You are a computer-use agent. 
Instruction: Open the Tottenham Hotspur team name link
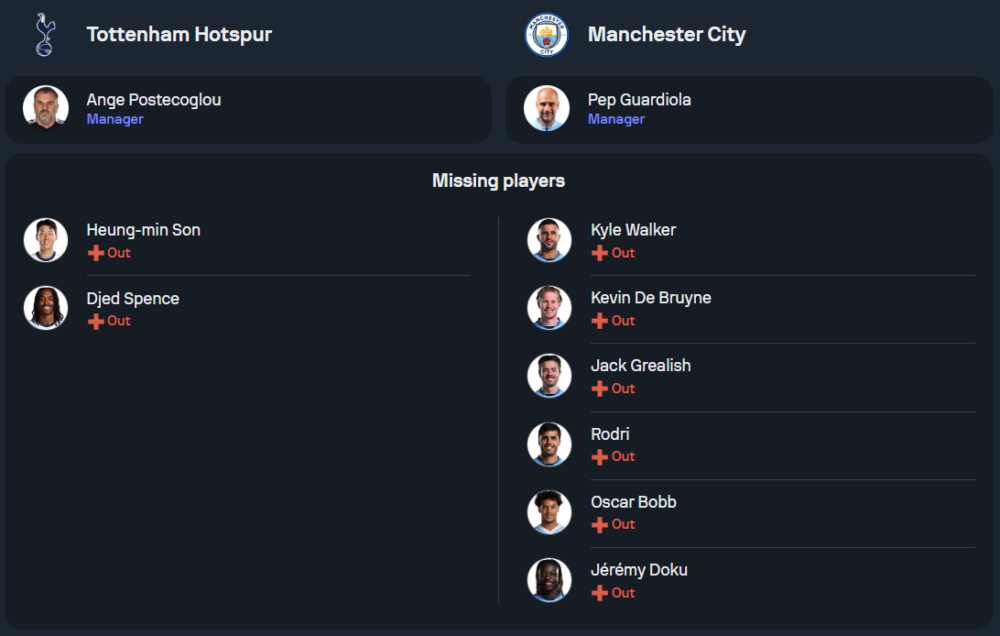[x=179, y=35]
